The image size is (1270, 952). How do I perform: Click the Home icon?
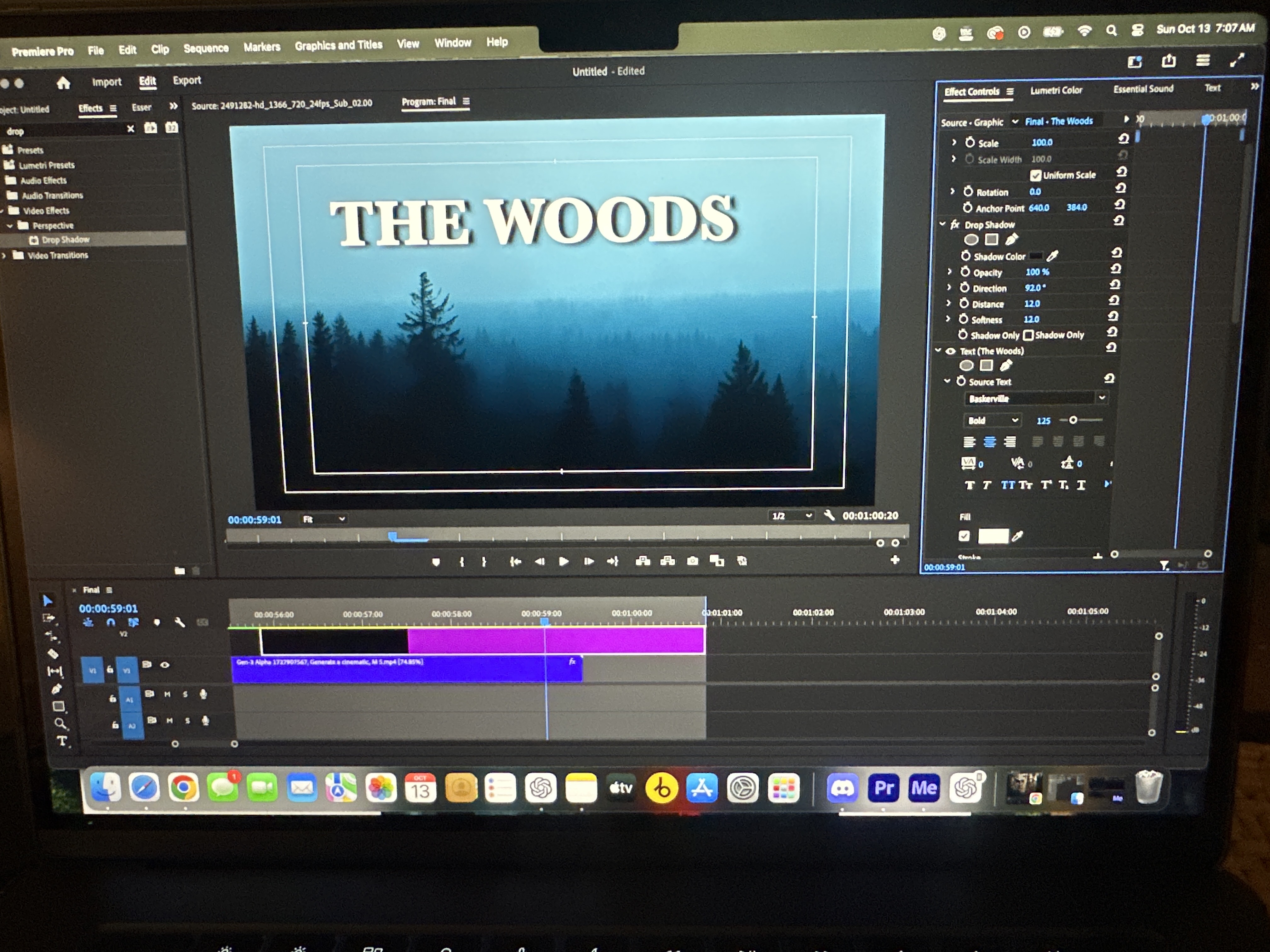63,83
